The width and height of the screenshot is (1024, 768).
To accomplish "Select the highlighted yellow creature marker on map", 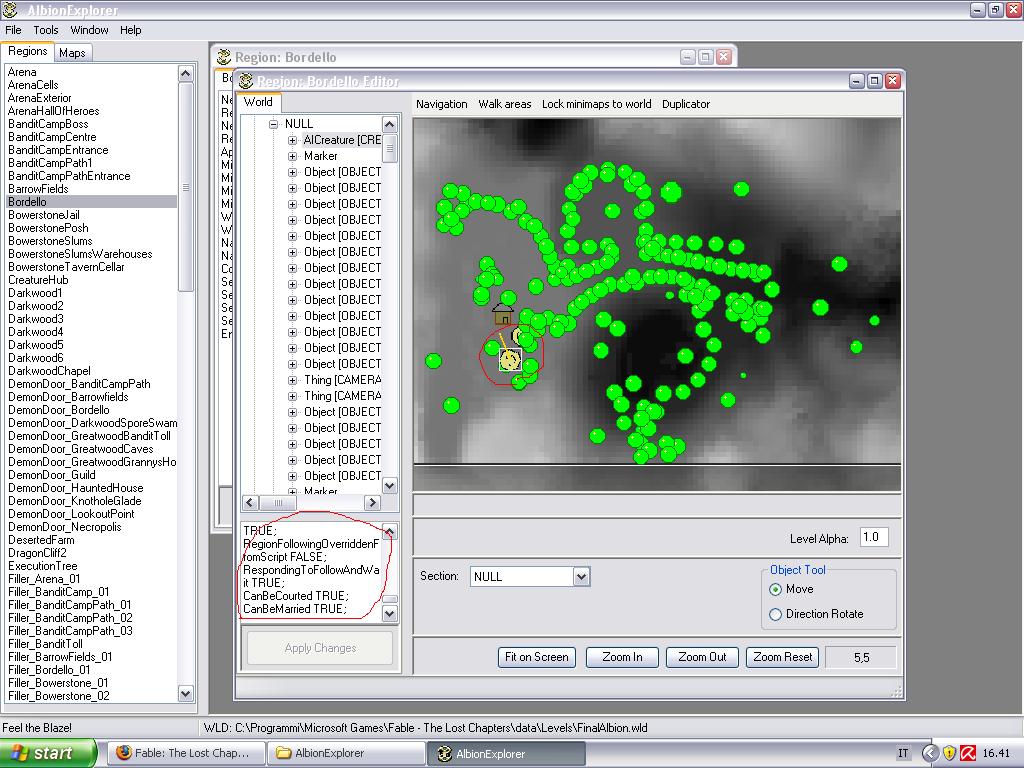I will pyautogui.click(x=510, y=359).
